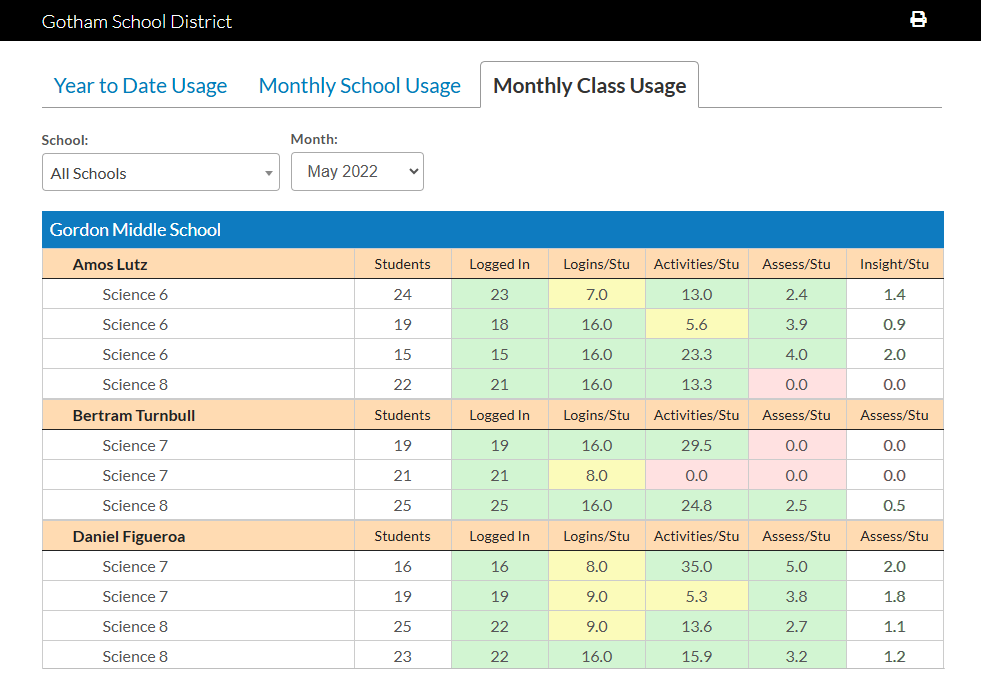
Task: Switch to the Monthly School Usage tab
Action: pyautogui.click(x=359, y=85)
